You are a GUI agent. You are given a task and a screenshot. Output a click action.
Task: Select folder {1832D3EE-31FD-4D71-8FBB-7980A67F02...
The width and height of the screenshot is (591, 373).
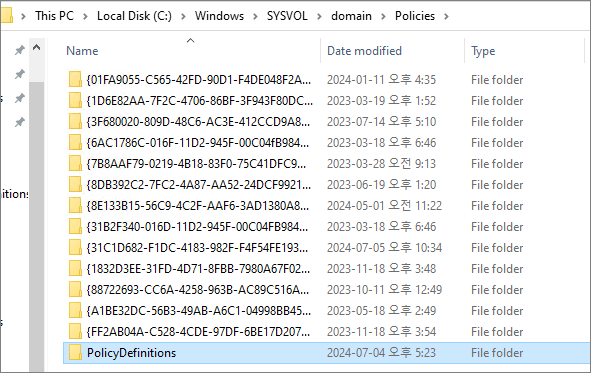[x=198, y=269]
